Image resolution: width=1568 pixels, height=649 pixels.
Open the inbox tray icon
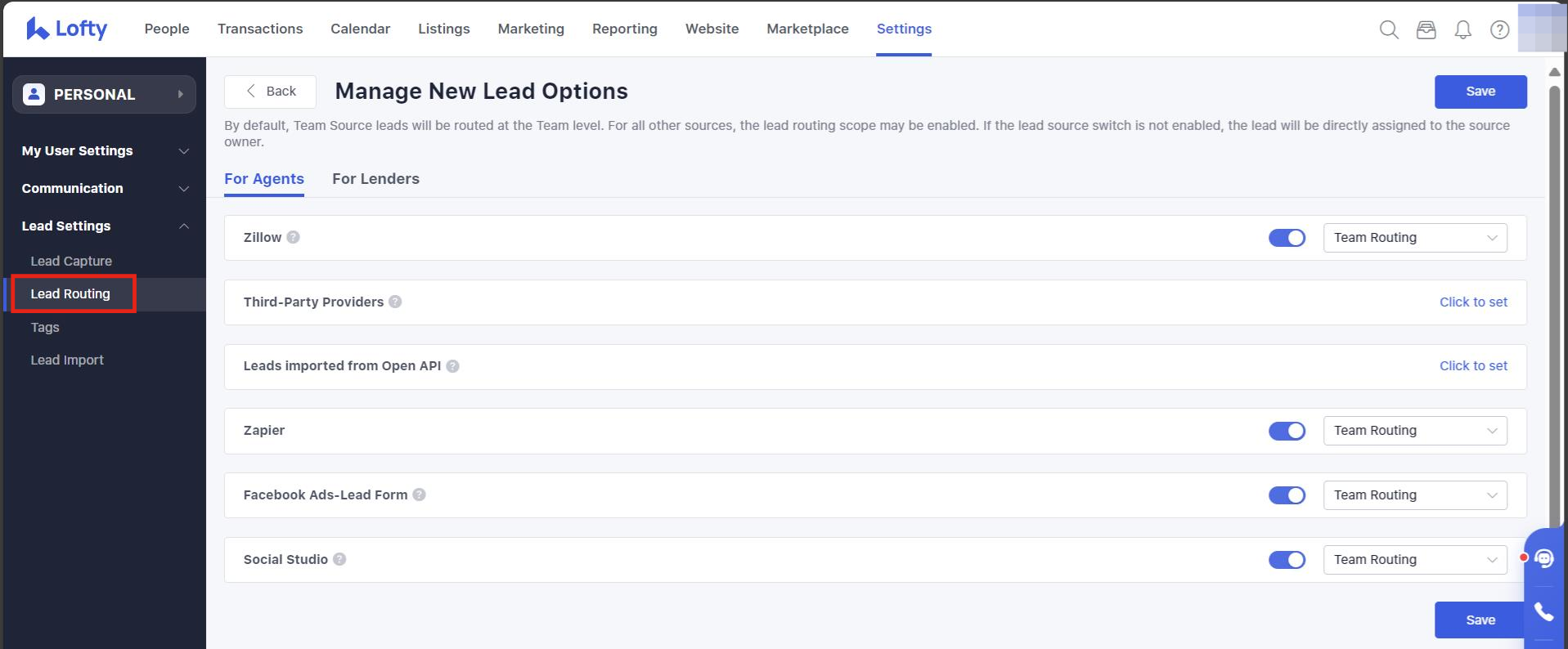pyautogui.click(x=1426, y=30)
